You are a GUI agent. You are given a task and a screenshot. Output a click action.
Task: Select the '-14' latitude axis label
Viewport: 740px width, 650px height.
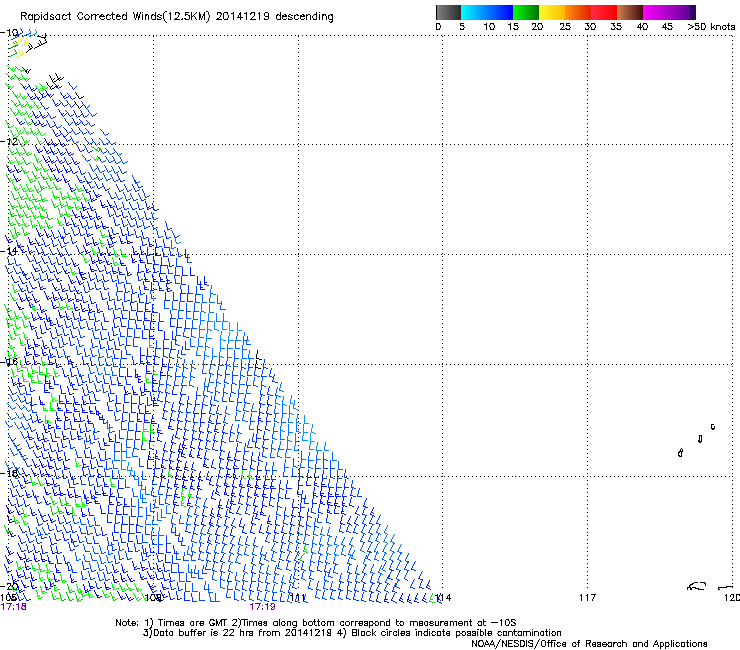coord(9,251)
